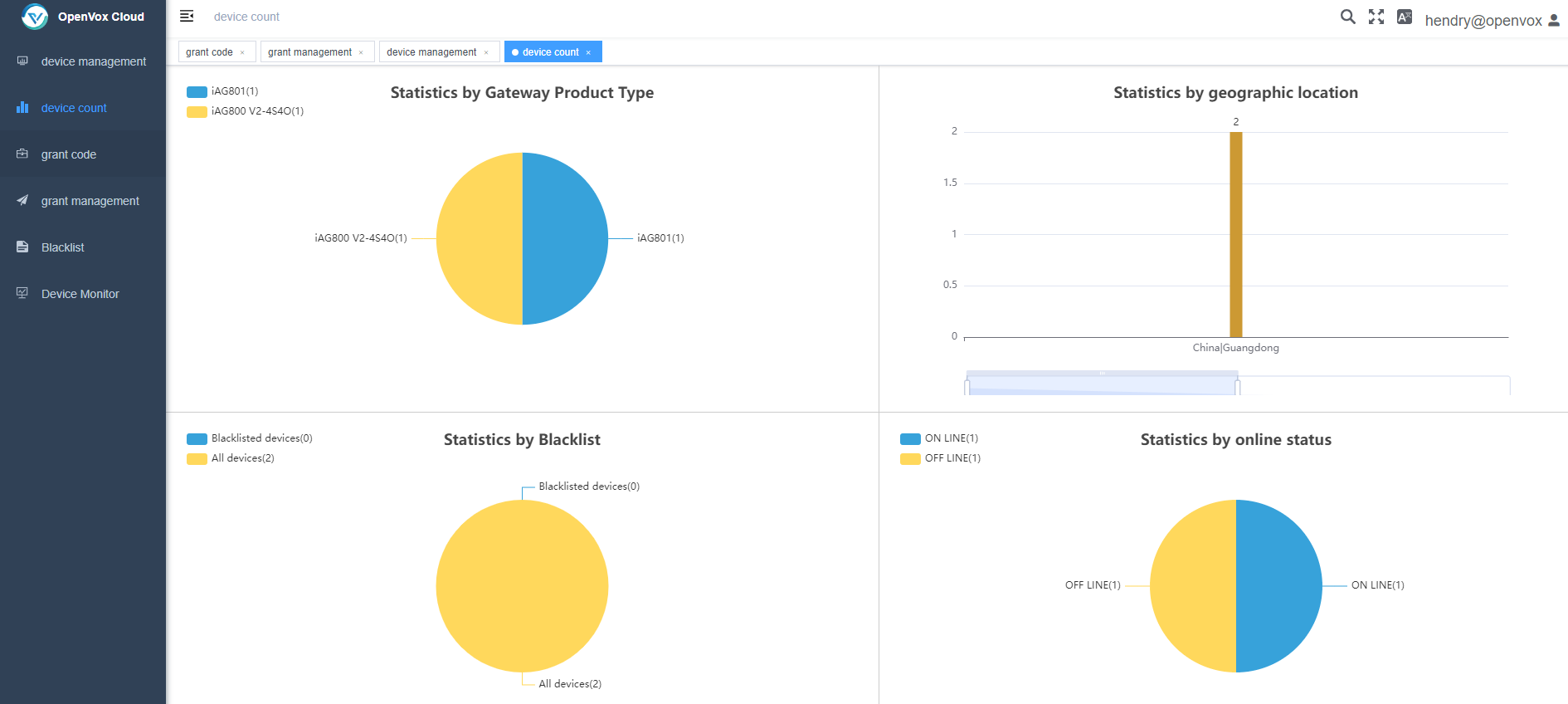
Task: Toggle the OFF LINE(1) legend item
Action: pyautogui.click(x=941, y=458)
